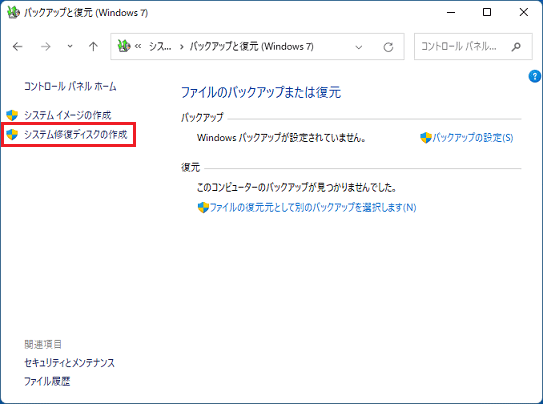Viewport: 543px width, 404px height.
Task: Click the シス... breadcrumb segment
Action: coord(160,46)
